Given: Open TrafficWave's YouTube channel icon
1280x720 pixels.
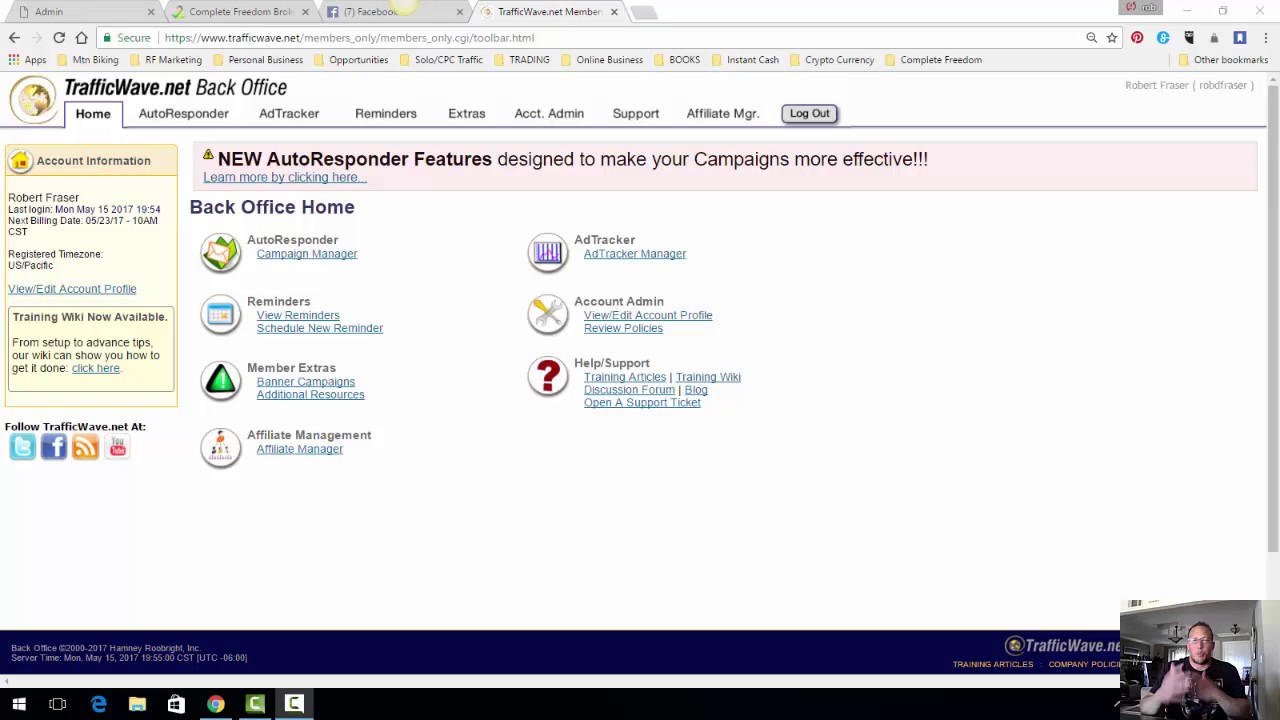Looking at the screenshot, I should point(118,447).
